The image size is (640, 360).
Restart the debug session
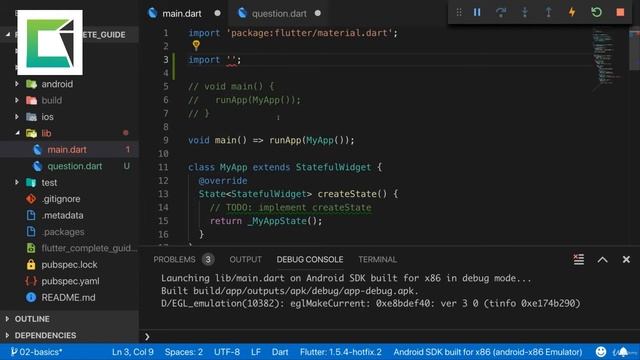(x=596, y=13)
